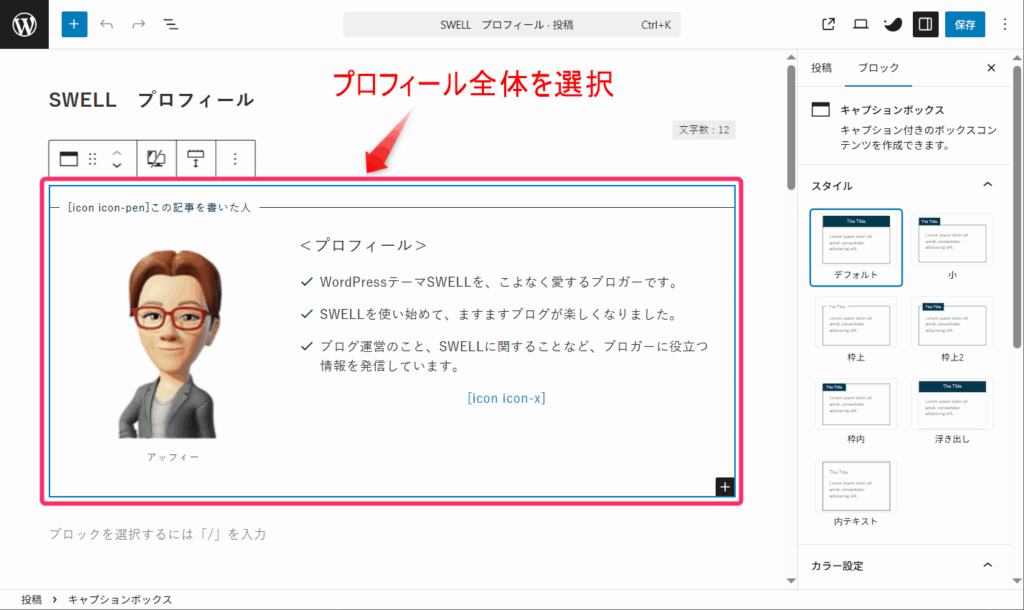
Task: Click the list item about WordPressテーマSWELL
Action: [500, 282]
